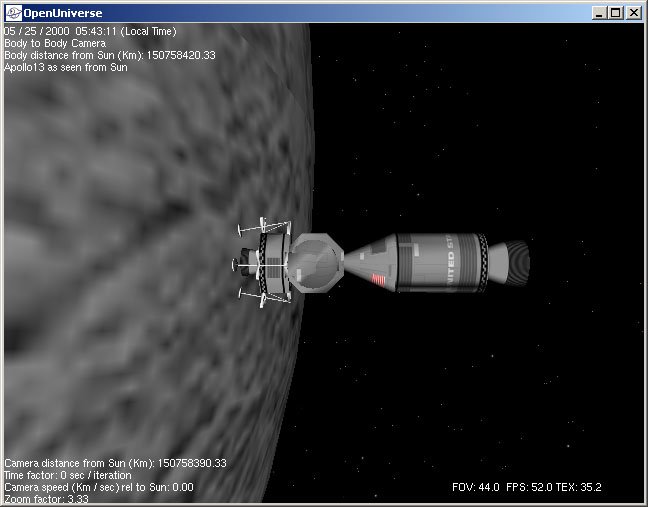Close the OpenUniverse window

(634, 13)
